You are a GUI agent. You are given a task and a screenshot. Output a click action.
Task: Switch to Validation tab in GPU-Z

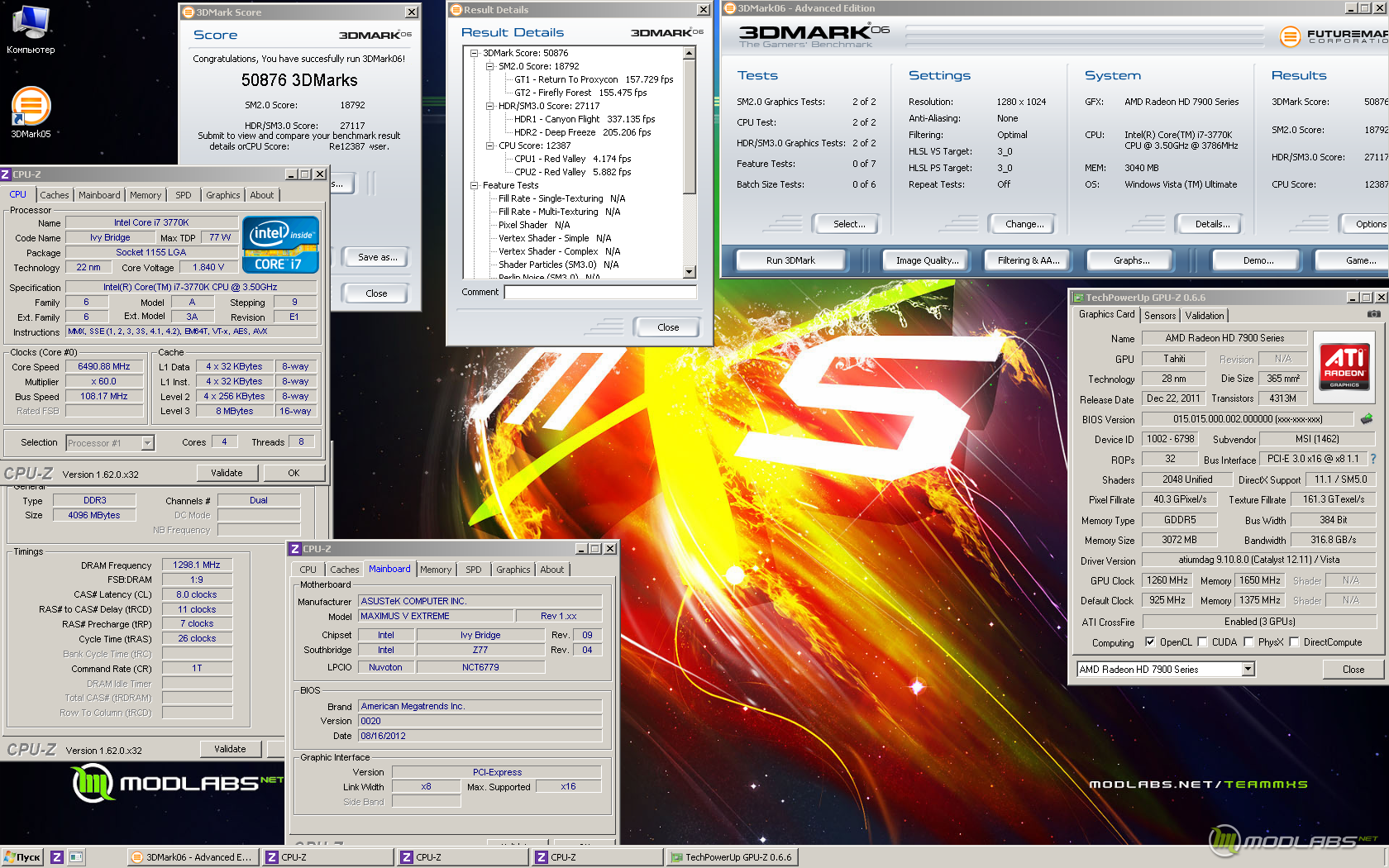(1204, 316)
